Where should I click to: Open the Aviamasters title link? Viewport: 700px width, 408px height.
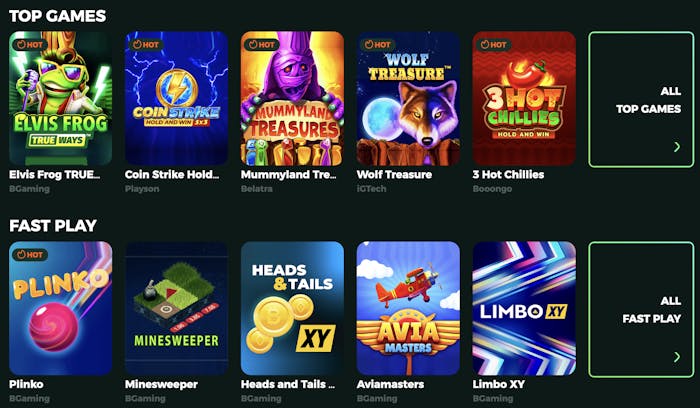(390, 384)
